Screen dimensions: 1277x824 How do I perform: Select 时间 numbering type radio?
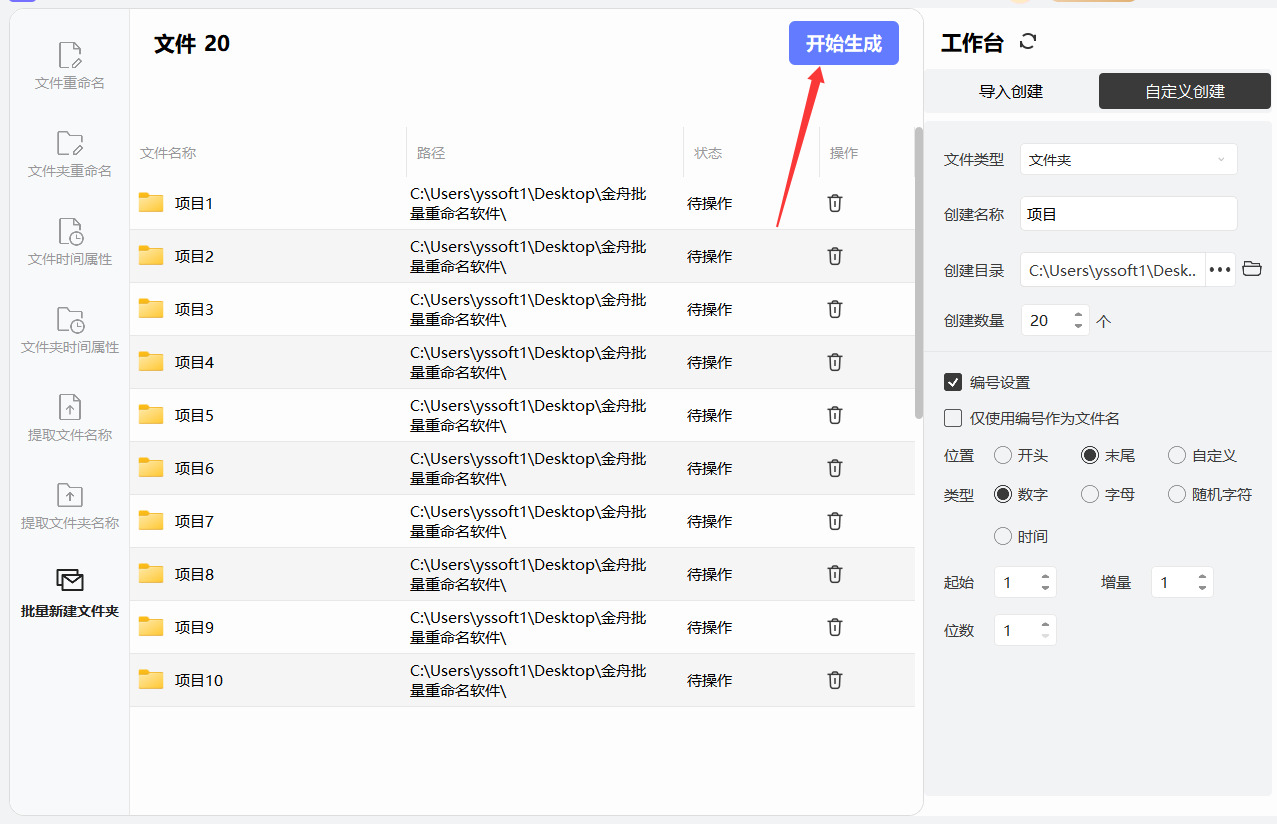pyautogui.click(x=1003, y=537)
